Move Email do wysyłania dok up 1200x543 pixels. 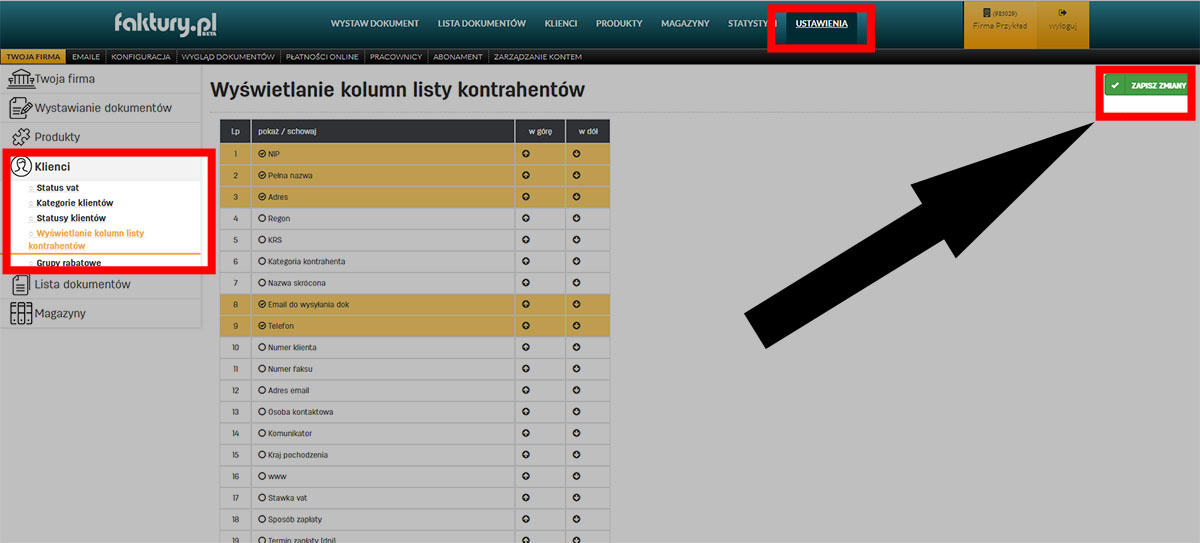526,304
